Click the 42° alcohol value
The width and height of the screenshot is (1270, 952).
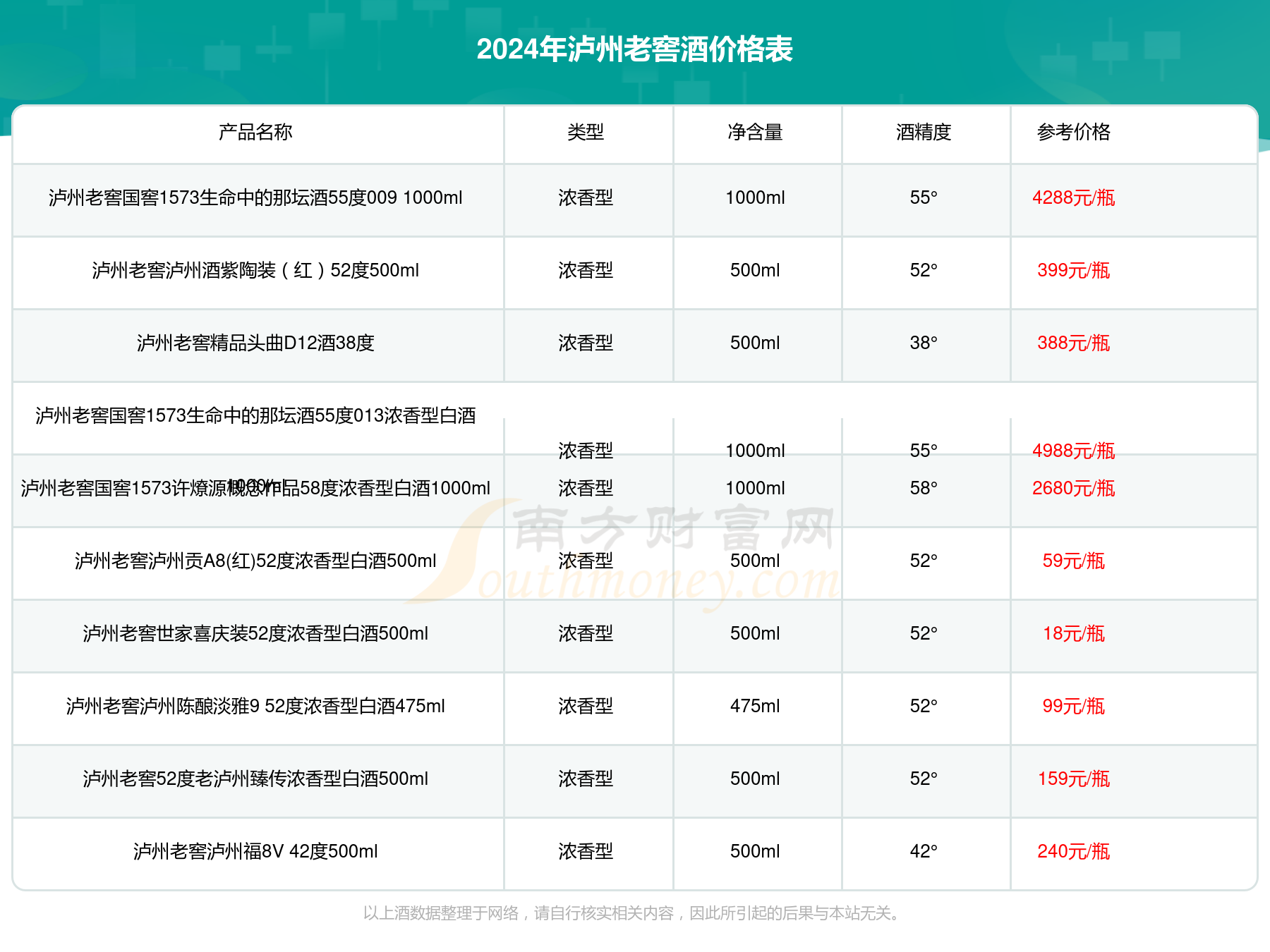click(924, 851)
